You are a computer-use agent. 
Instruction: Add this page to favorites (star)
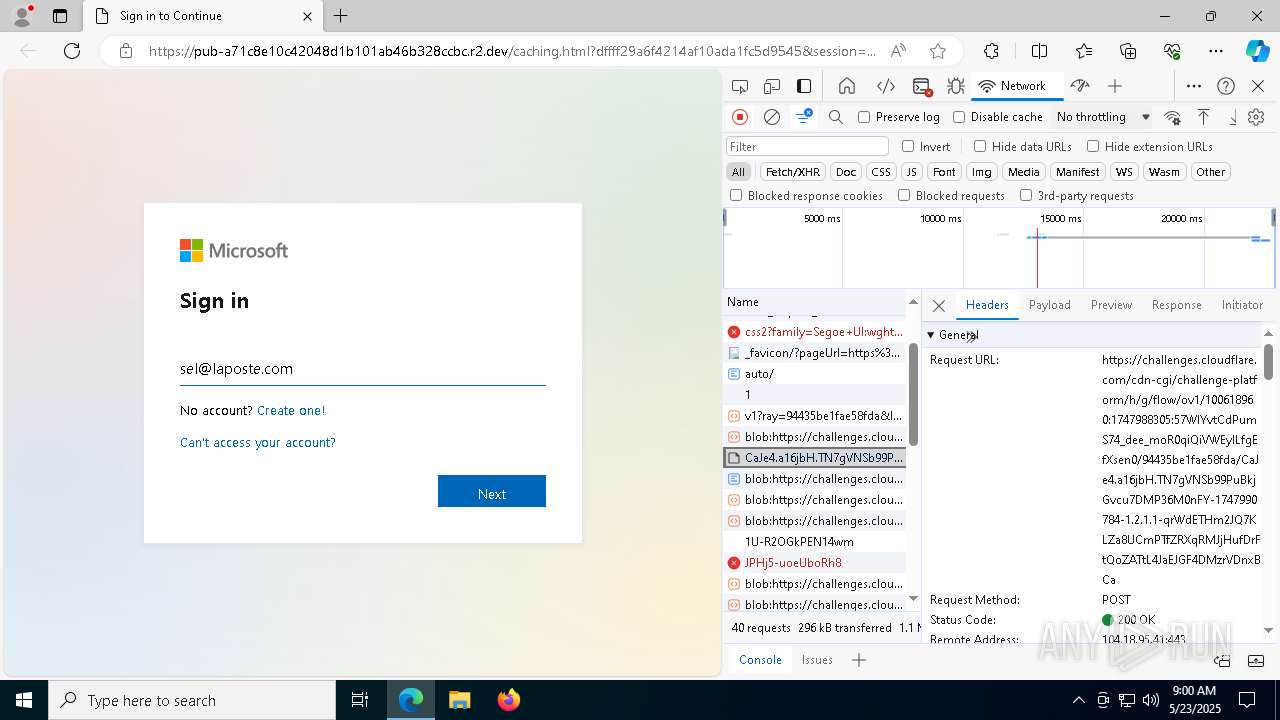coord(937,51)
